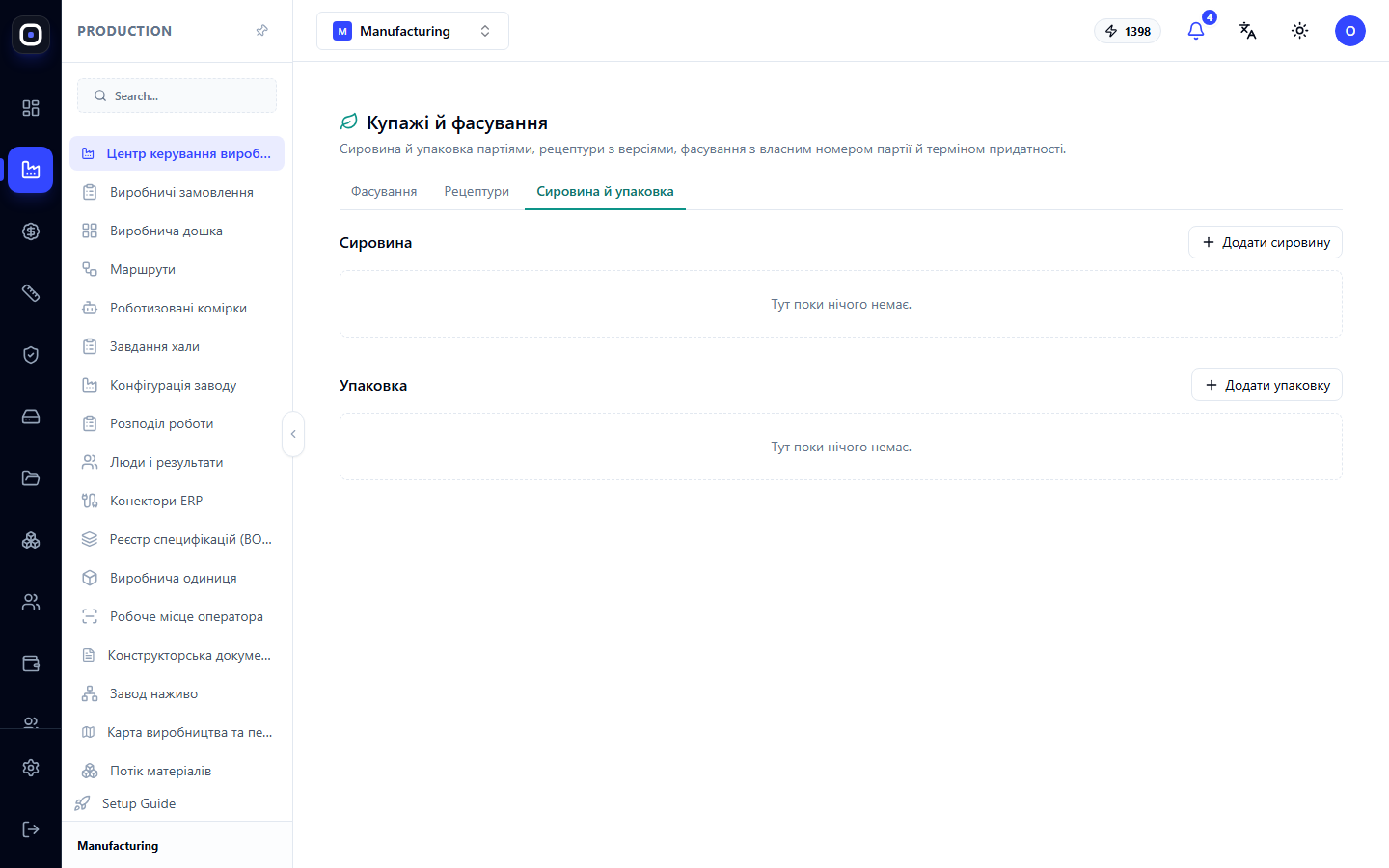Collapse the sidebar with chevron handle
This screenshot has width=1389, height=868.
click(x=293, y=434)
